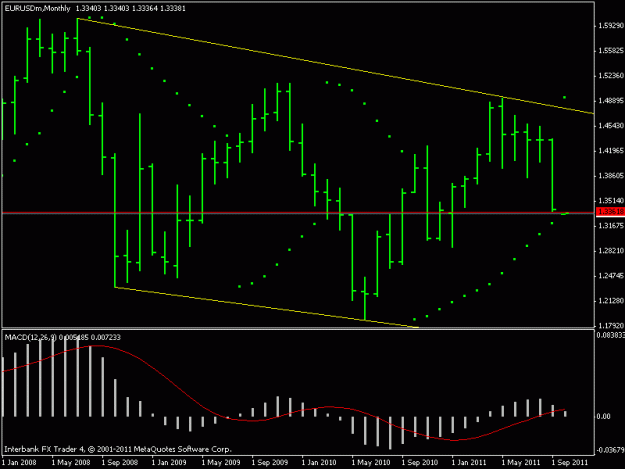
Task: Click the red MACD signal line
Action: [x=284, y=416]
